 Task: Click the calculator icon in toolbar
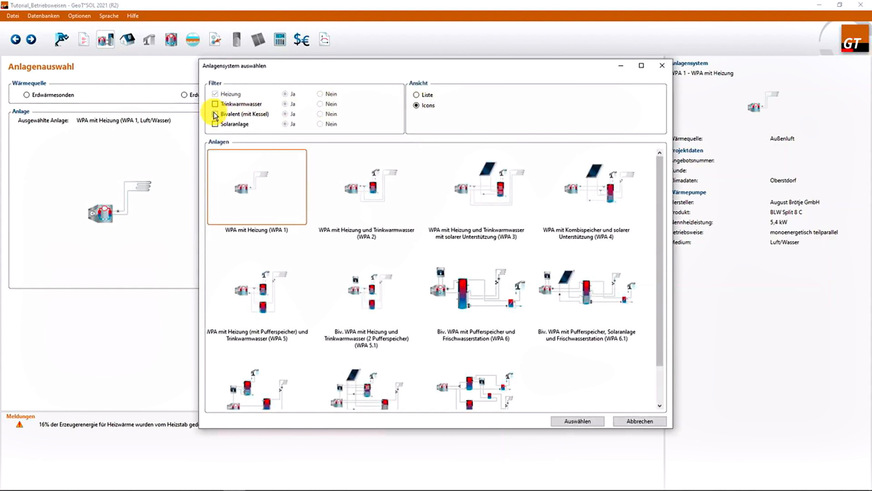coord(280,40)
